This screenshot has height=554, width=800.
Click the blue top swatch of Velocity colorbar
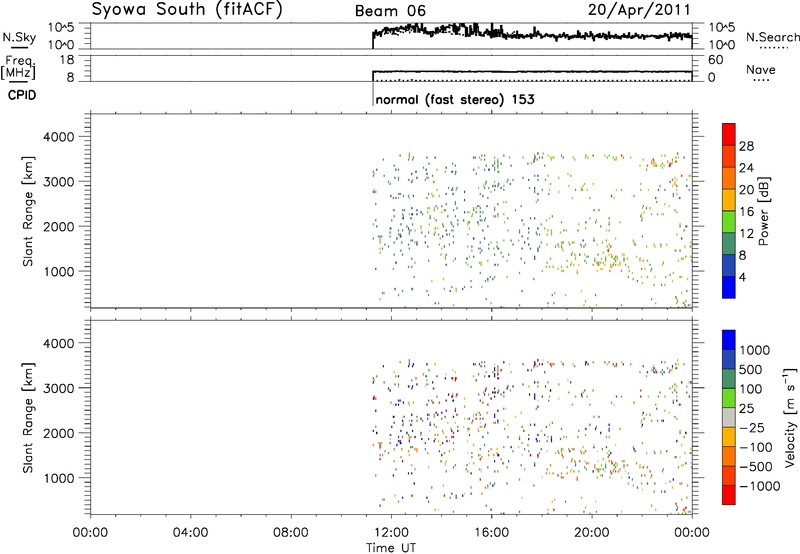tap(729, 340)
